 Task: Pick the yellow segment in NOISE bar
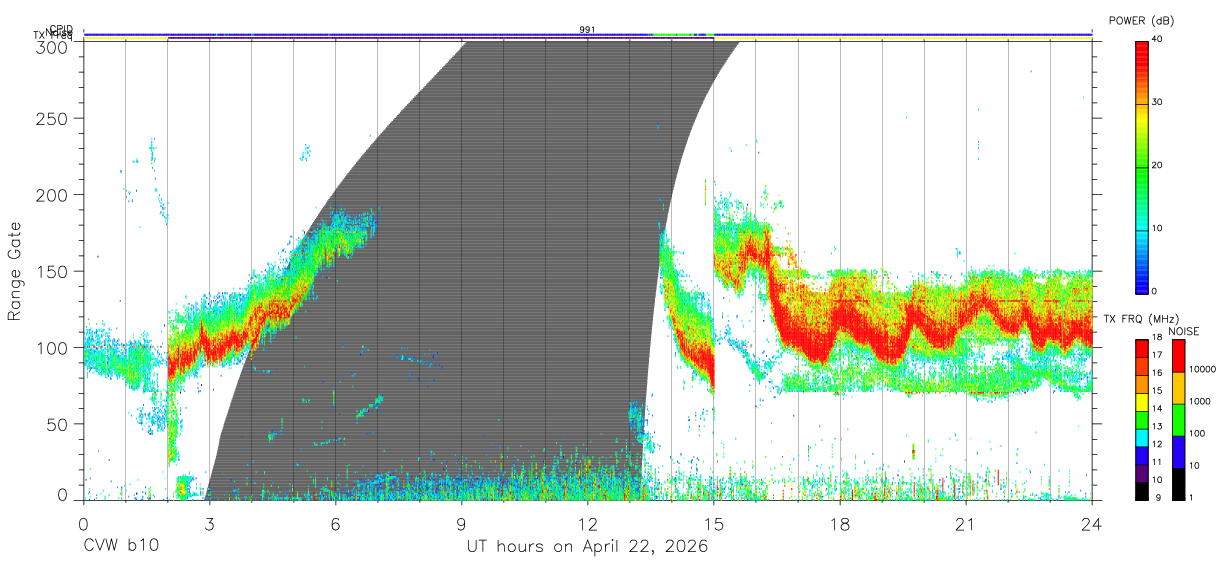pos(1178,388)
